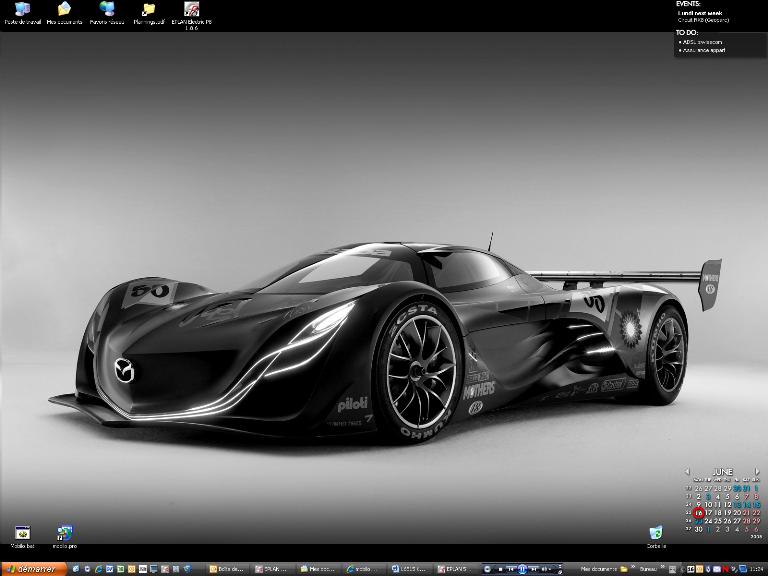Select the red-circled date 16 in calendar
This screenshot has width=768, height=576.
698,513
